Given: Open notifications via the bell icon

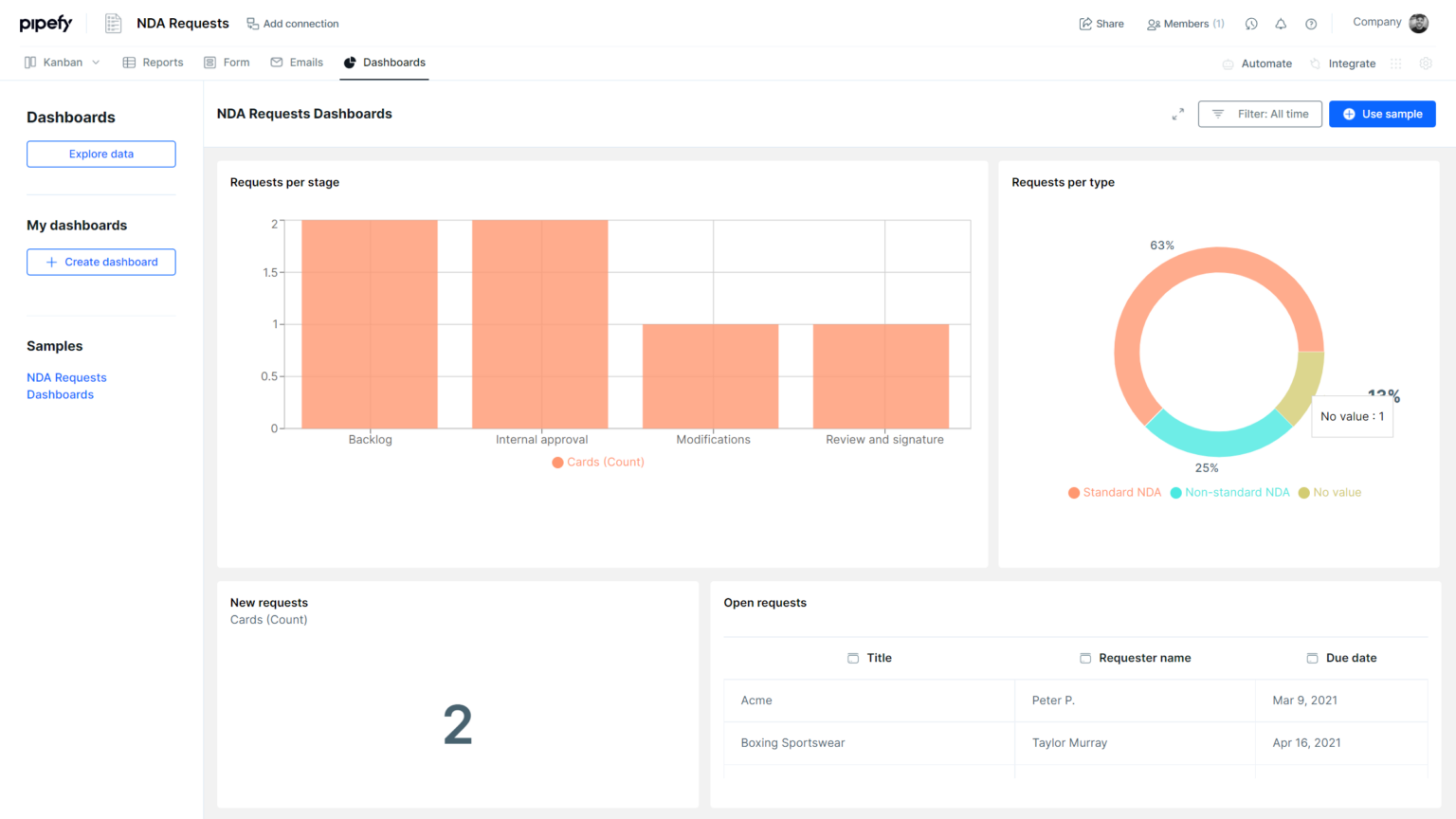Looking at the screenshot, I should [x=1281, y=23].
